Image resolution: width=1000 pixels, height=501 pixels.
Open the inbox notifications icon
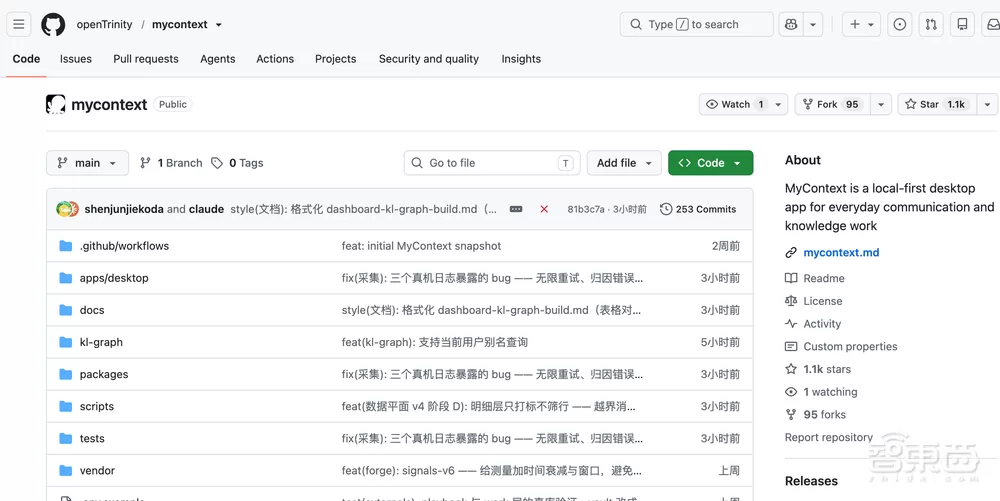993,24
